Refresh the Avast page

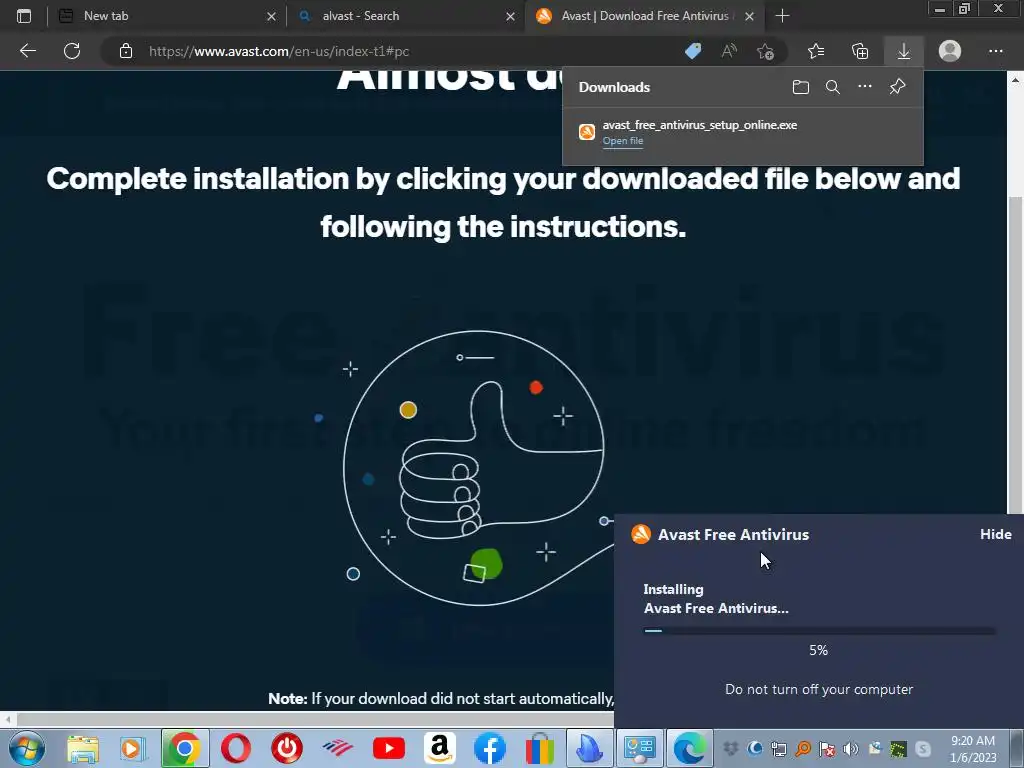point(72,51)
